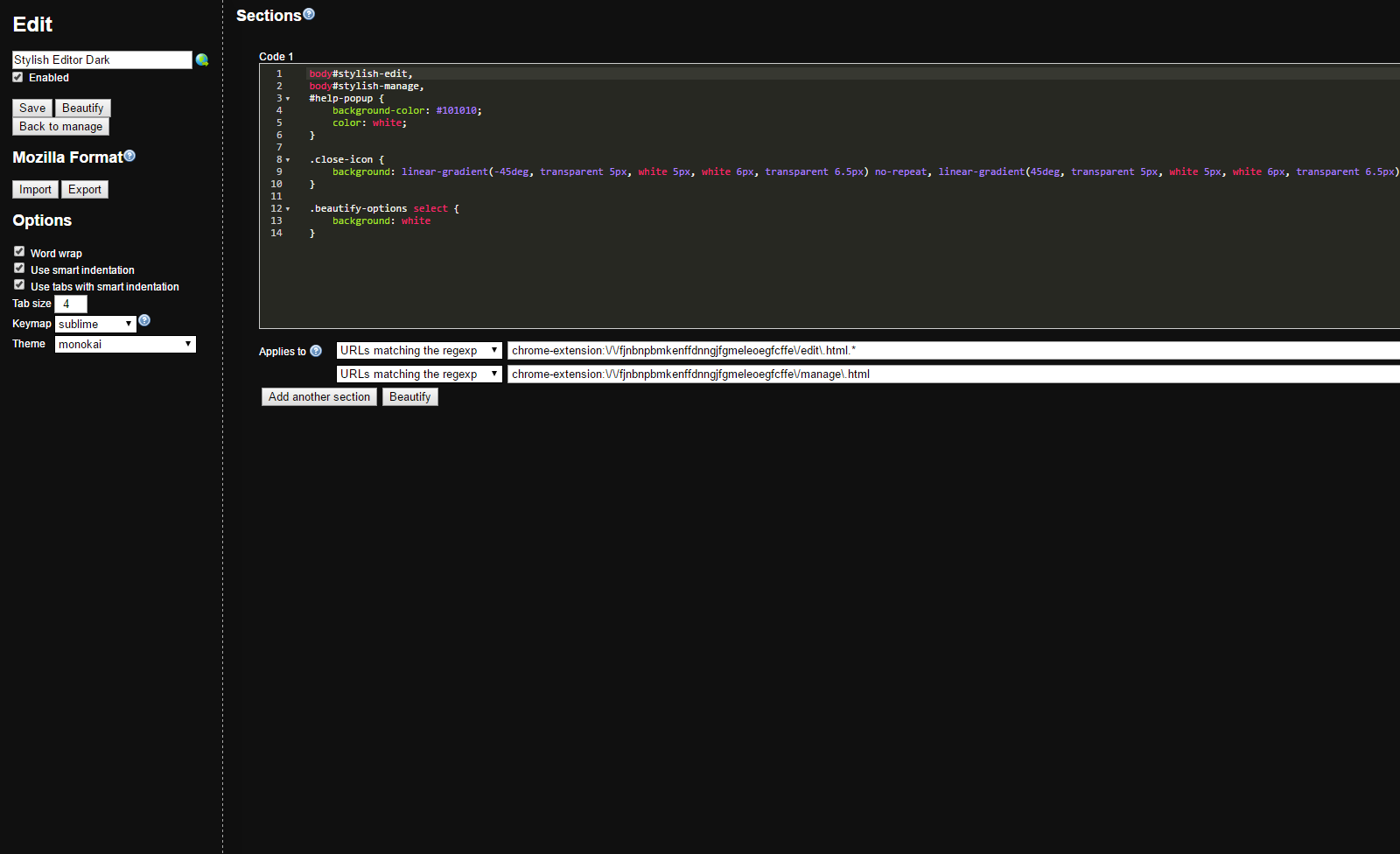Open the Keymap help icon
1400x854 pixels.
144,320
